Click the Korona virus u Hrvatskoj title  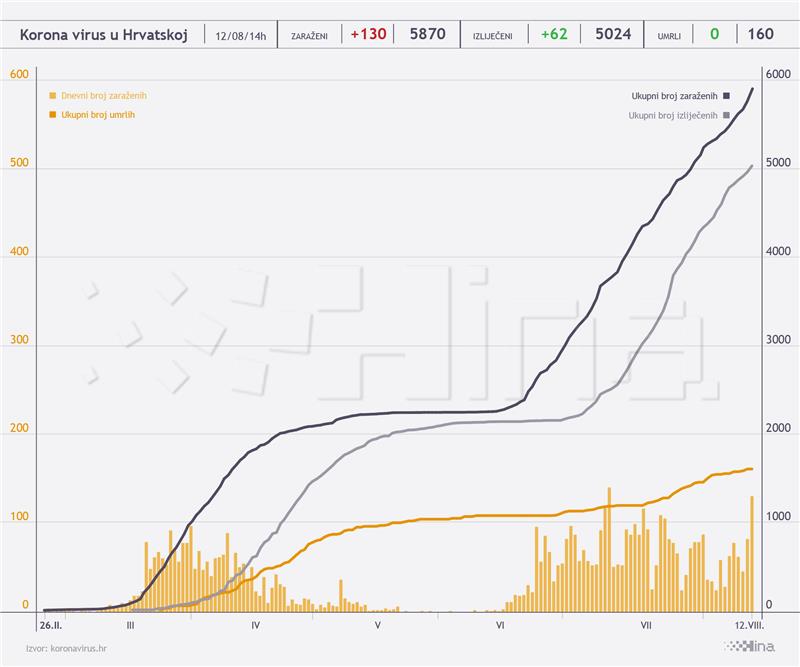point(104,35)
